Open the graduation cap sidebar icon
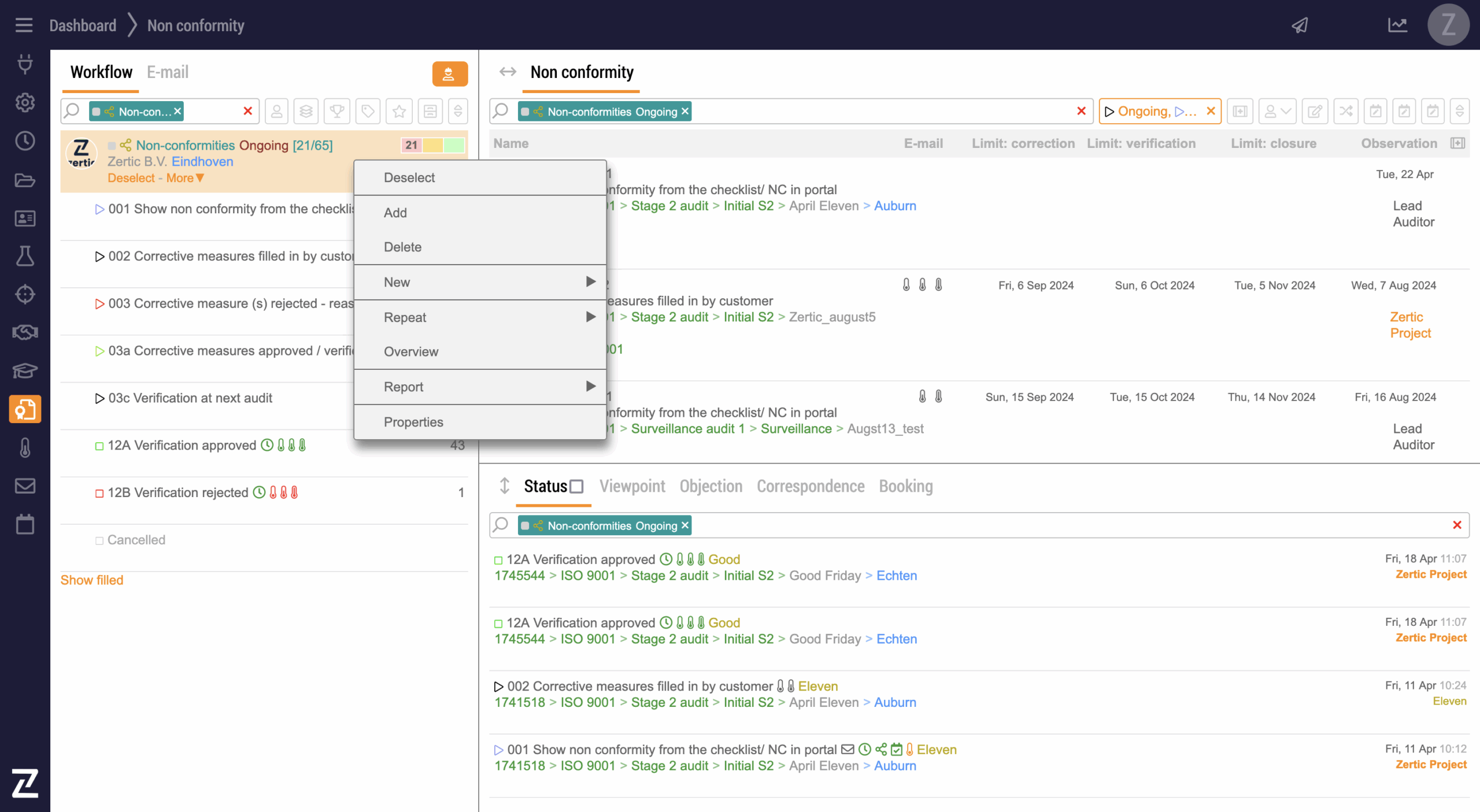Screen dimensions: 1480x812 pyautogui.click(x=25, y=370)
